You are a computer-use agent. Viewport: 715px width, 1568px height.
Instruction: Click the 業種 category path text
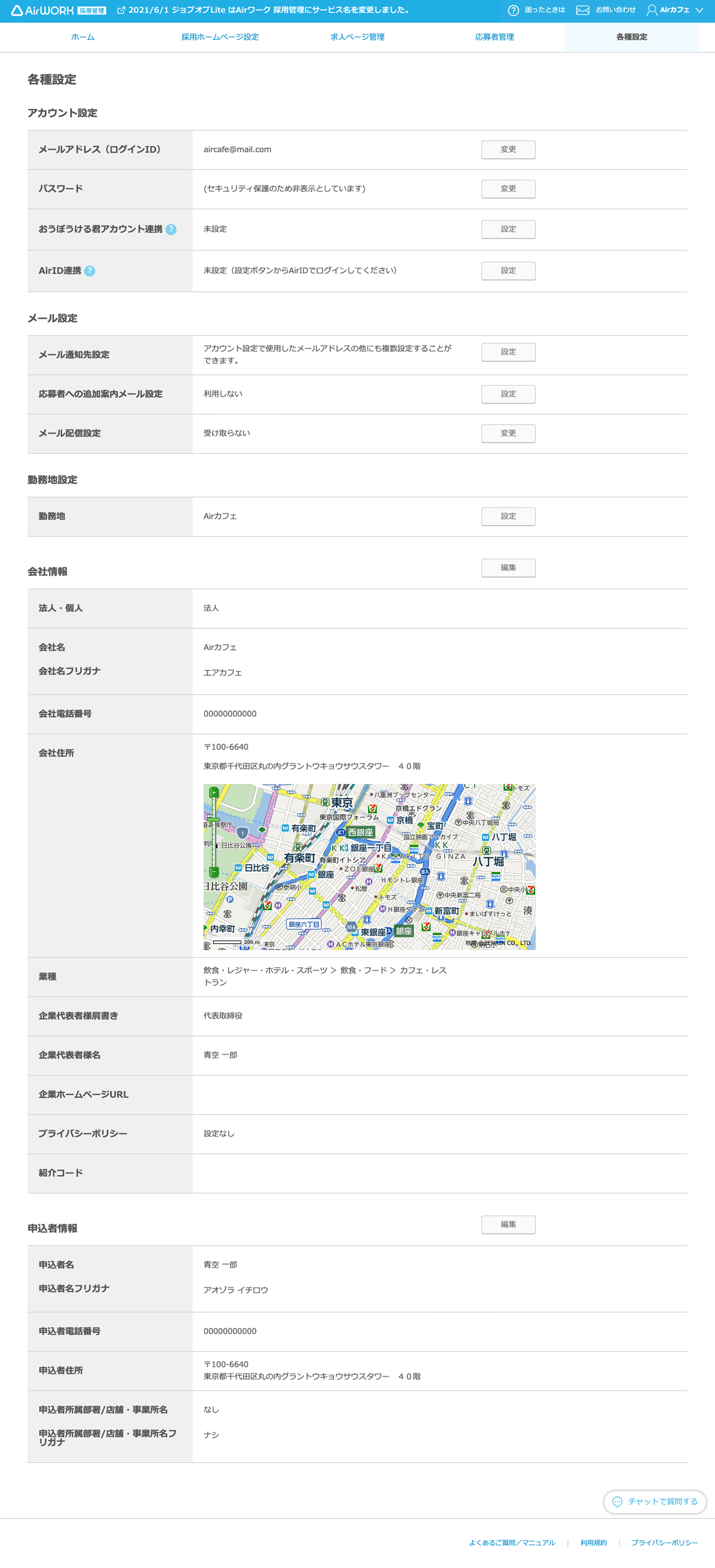point(325,976)
